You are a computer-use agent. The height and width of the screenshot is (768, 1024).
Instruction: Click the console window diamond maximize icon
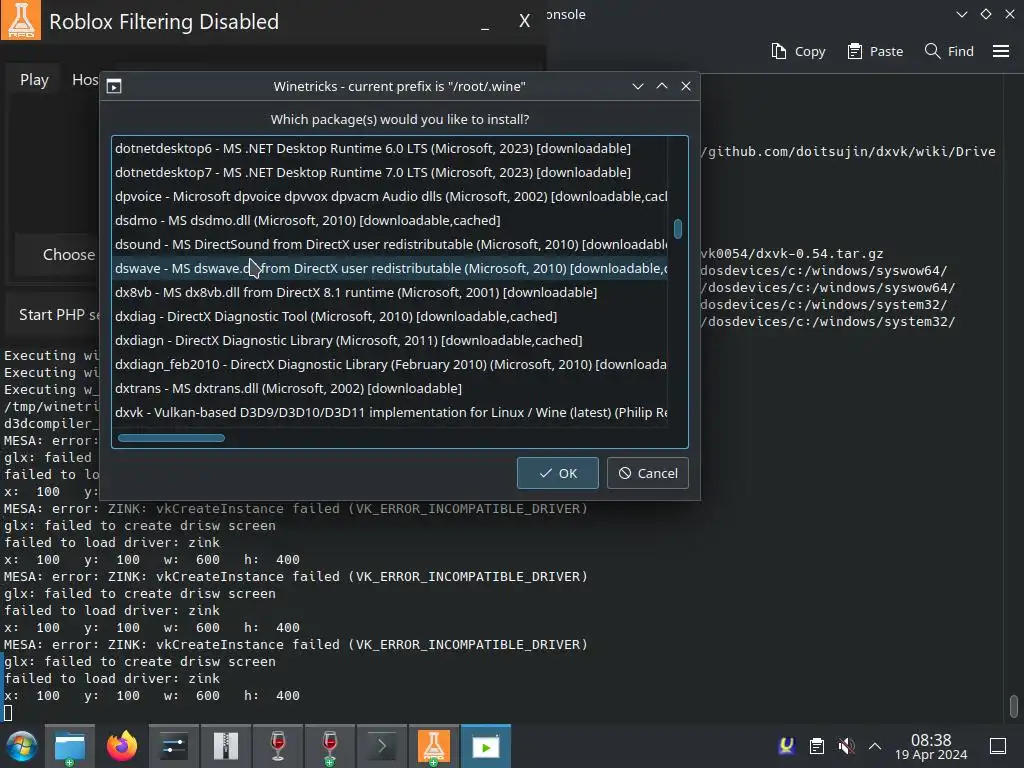(986, 14)
